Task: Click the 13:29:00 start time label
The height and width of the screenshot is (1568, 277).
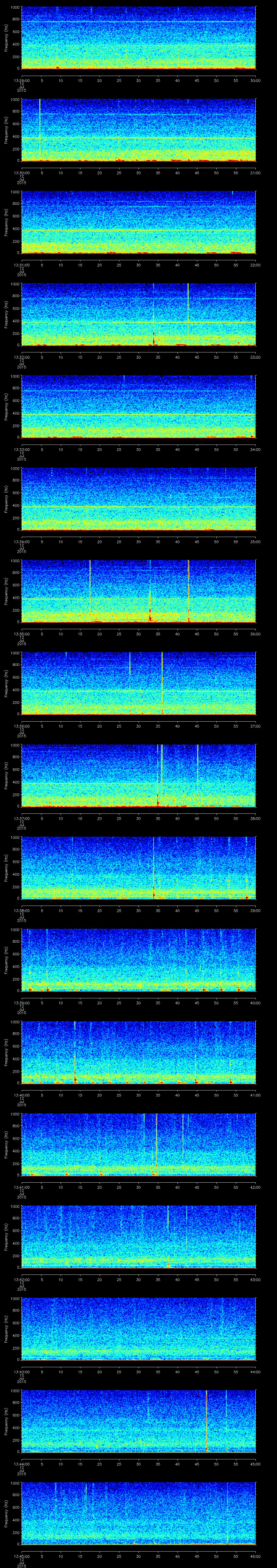Action: pyautogui.click(x=21, y=80)
